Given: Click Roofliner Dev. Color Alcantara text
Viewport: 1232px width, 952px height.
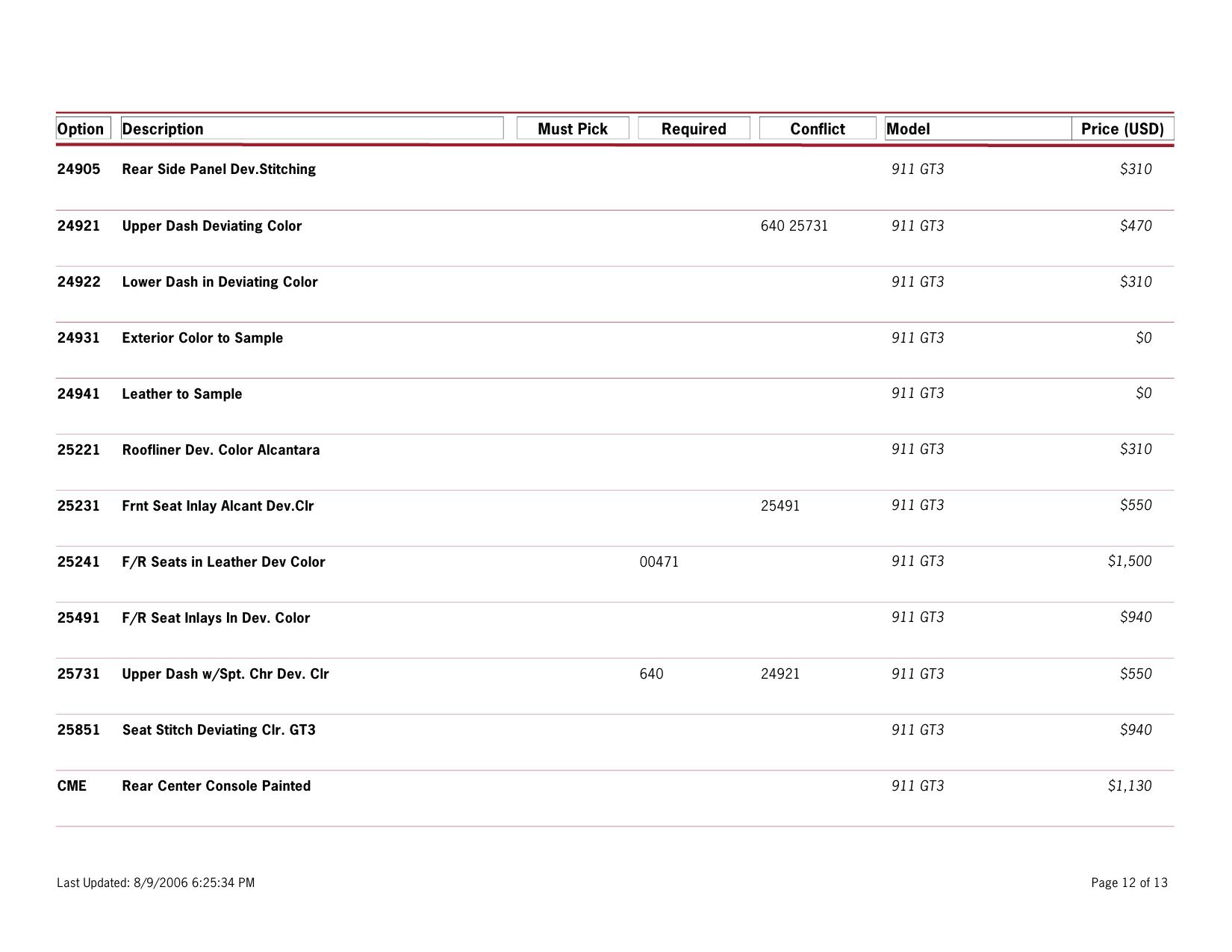Looking at the screenshot, I should click(x=221, y=449).
